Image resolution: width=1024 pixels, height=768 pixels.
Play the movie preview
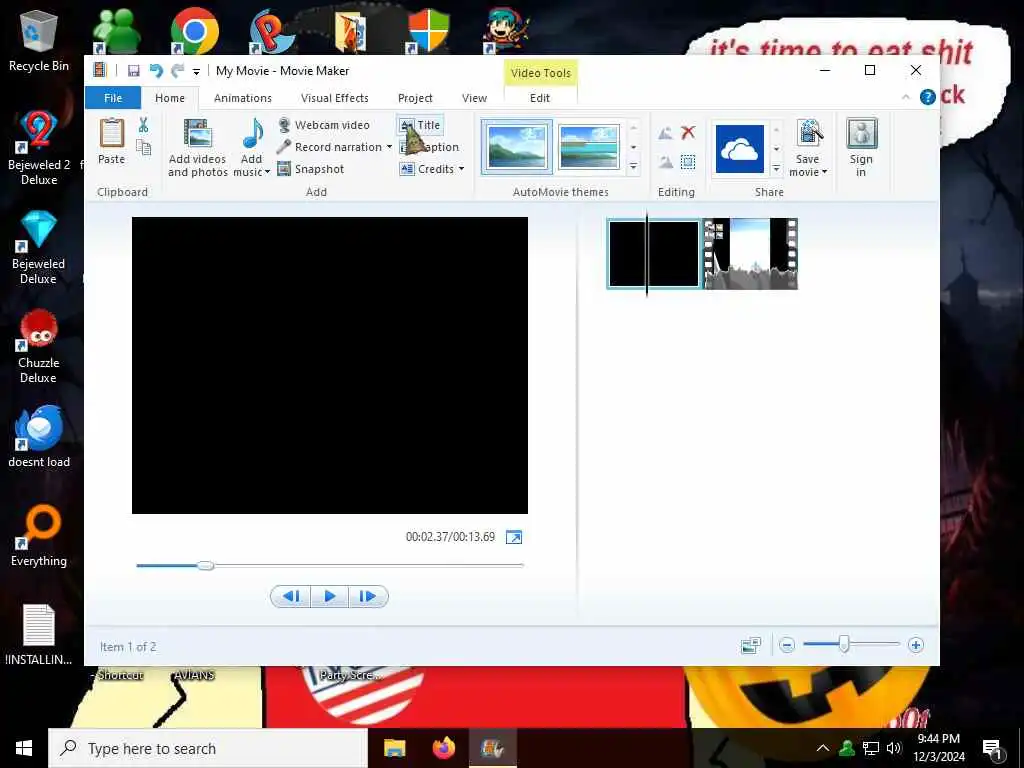pos(330,596)
